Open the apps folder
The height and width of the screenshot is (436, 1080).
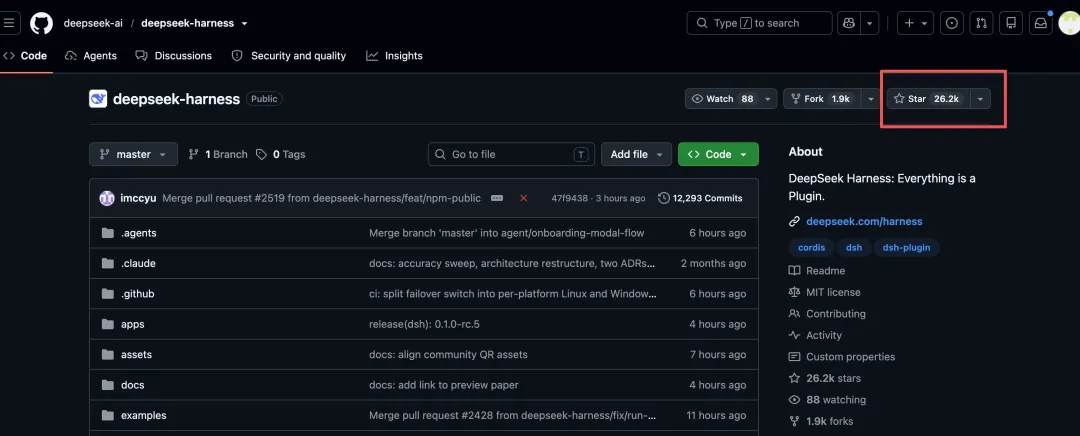pos(132,324)
